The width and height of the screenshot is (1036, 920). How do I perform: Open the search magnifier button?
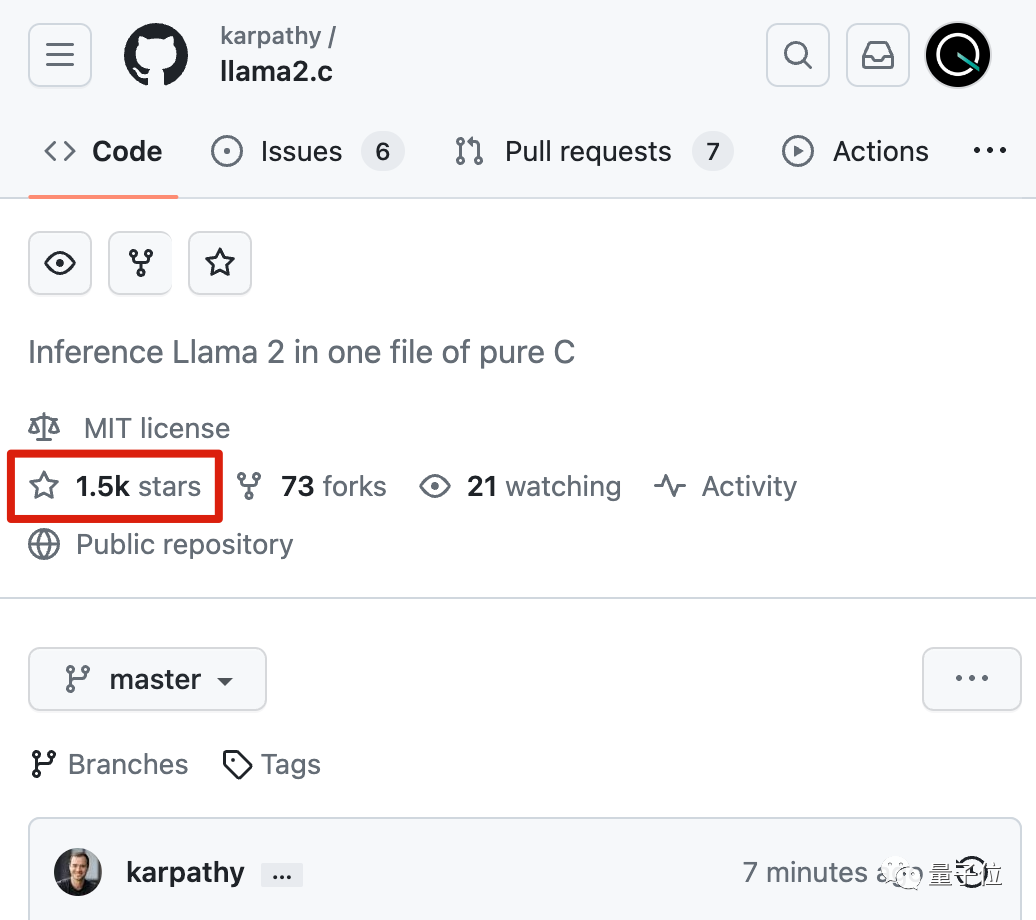tap(797, 54)
